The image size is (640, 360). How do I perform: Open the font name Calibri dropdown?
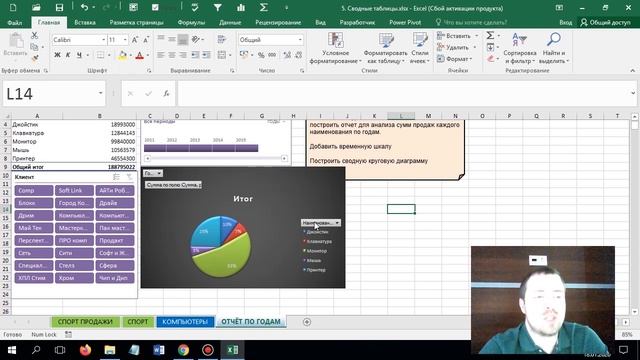pos(103,40)
